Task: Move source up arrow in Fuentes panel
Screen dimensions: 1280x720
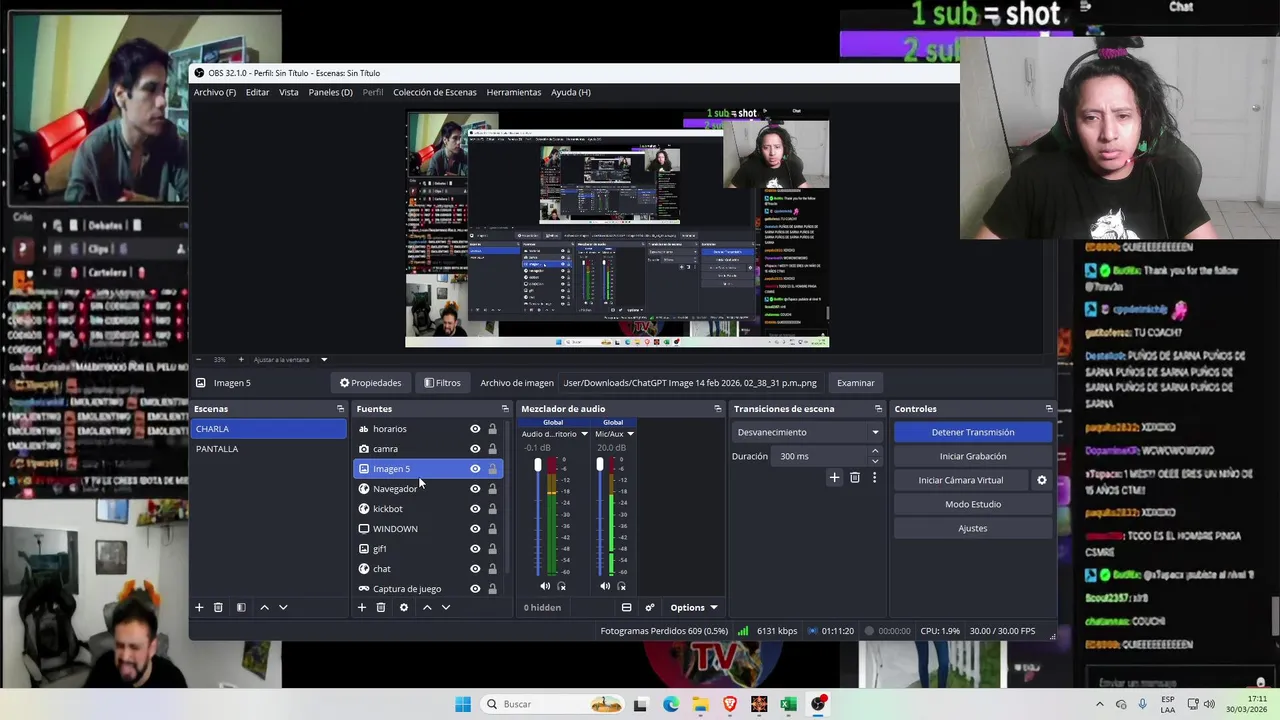Action: pos(427,607)
